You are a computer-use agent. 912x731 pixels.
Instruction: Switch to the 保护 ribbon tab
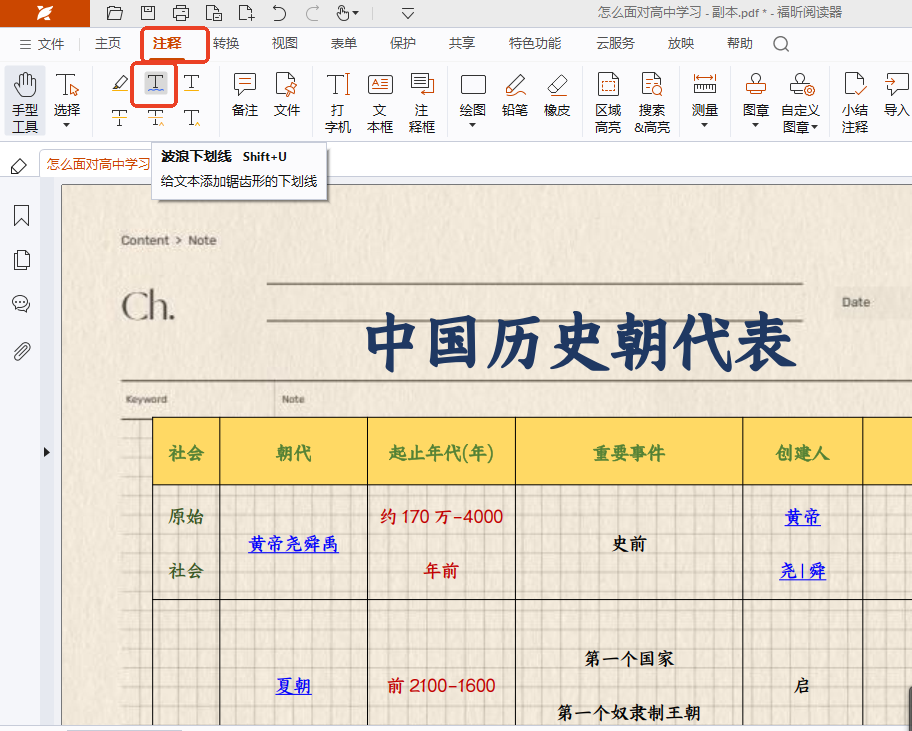point(403,44)
